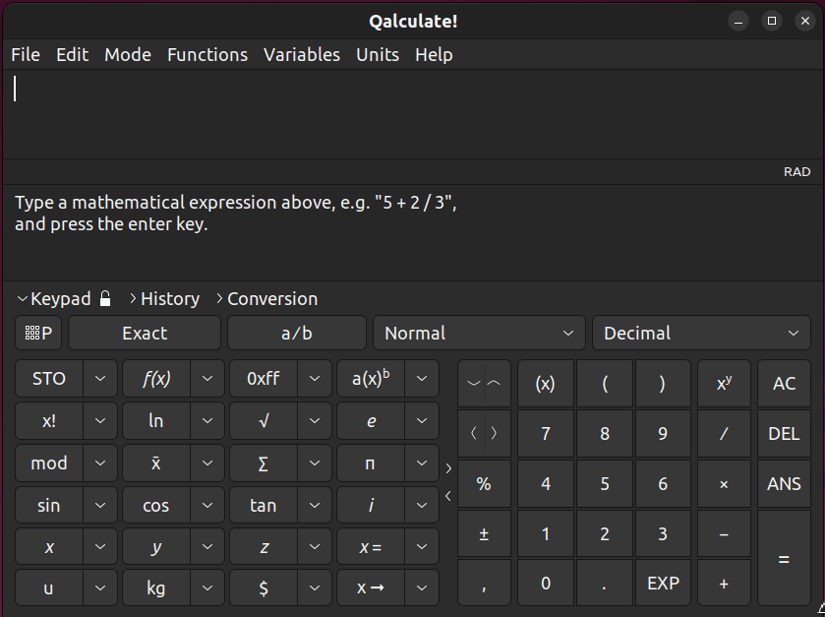Open the dropdown arrow next to pi
Image resolution: width=825 pixels, height=617 pixels.
pyautogui.click(x=421, y=463)
